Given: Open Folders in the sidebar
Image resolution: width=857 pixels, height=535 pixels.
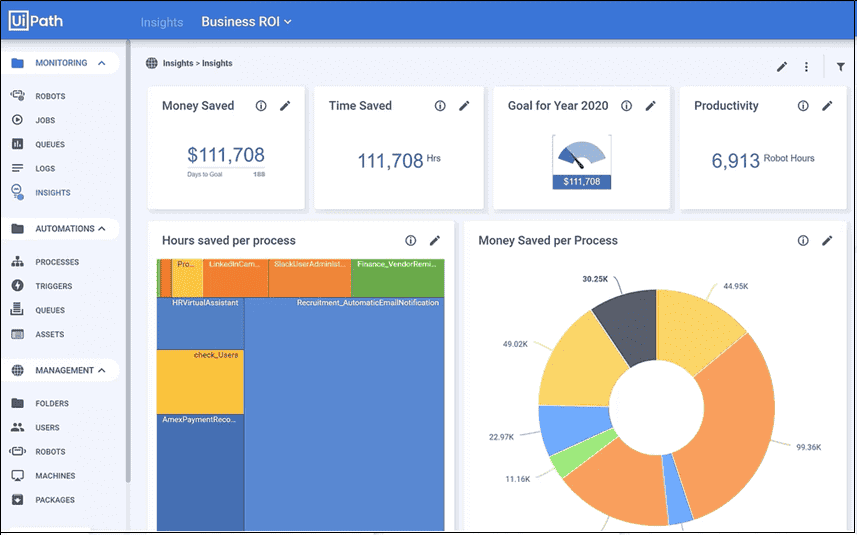Looking at the screenshot, I should [x=52, y=403].
